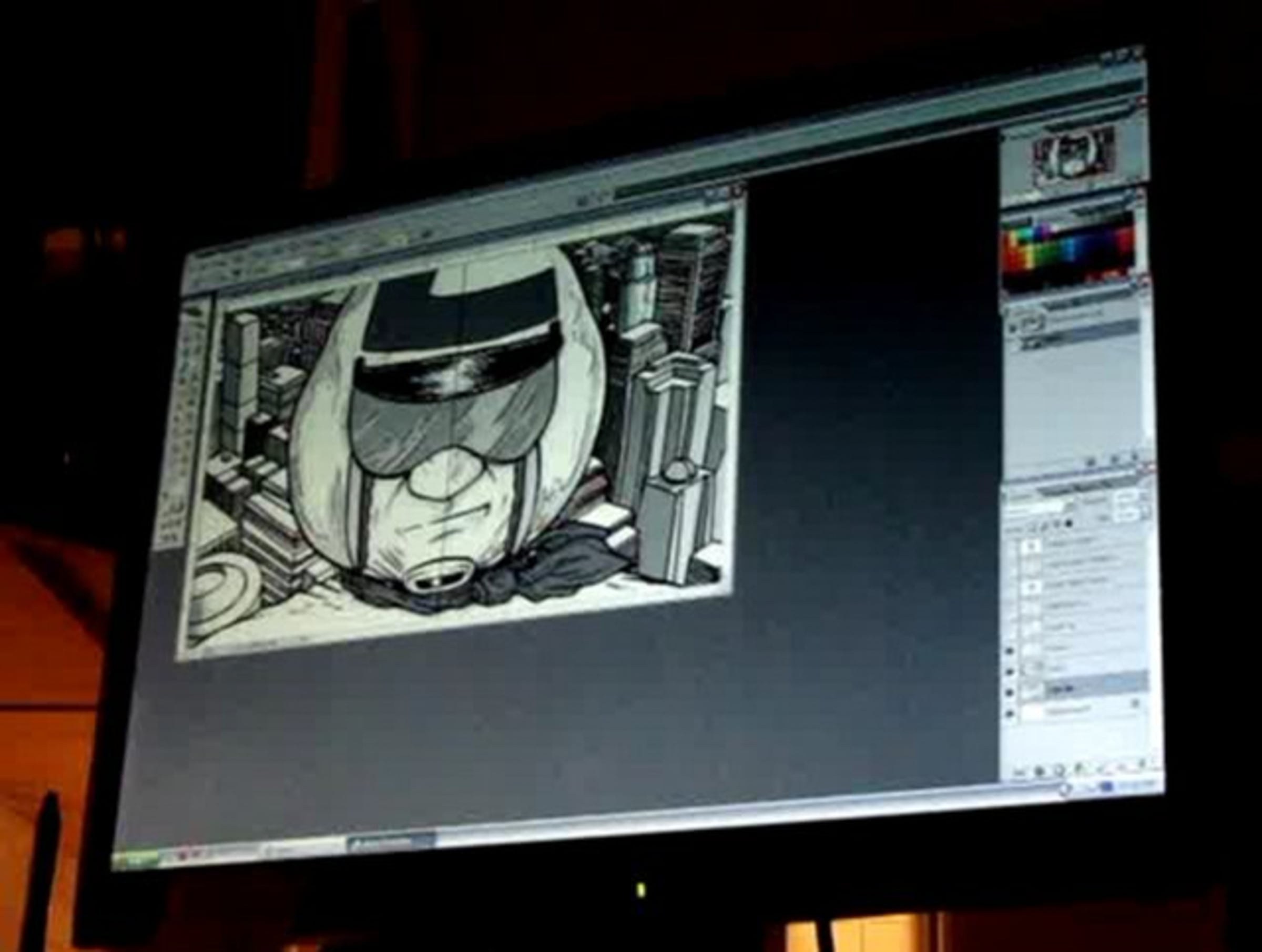Click the create new layer icon

tap(1123, 766)
